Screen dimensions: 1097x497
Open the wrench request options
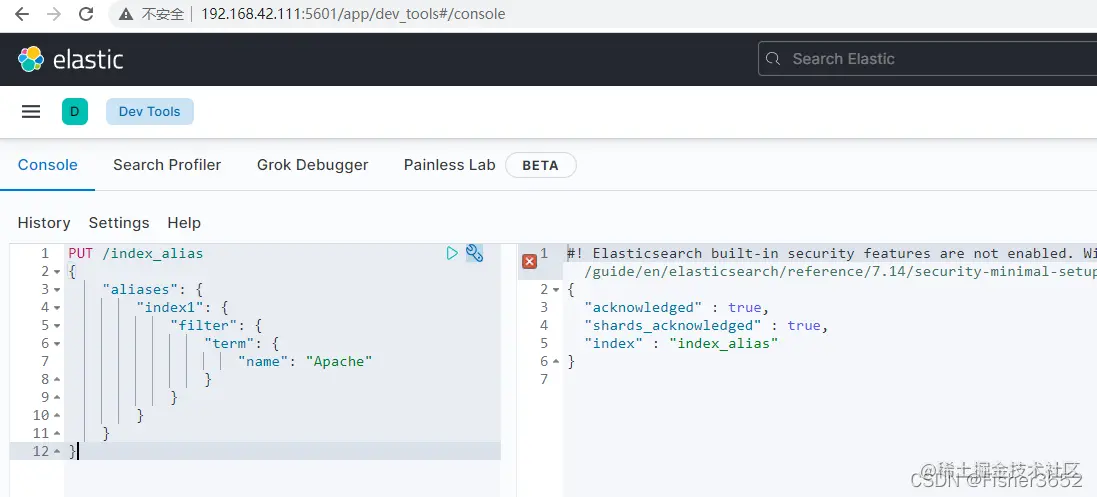[x=474, y=253]
